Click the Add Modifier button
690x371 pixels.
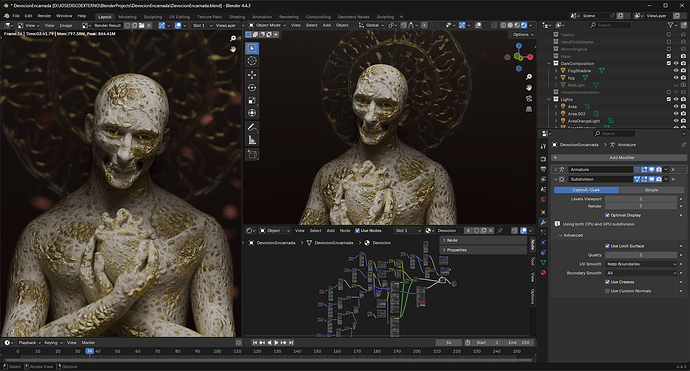pyautogui.click(x=619, y=157)
